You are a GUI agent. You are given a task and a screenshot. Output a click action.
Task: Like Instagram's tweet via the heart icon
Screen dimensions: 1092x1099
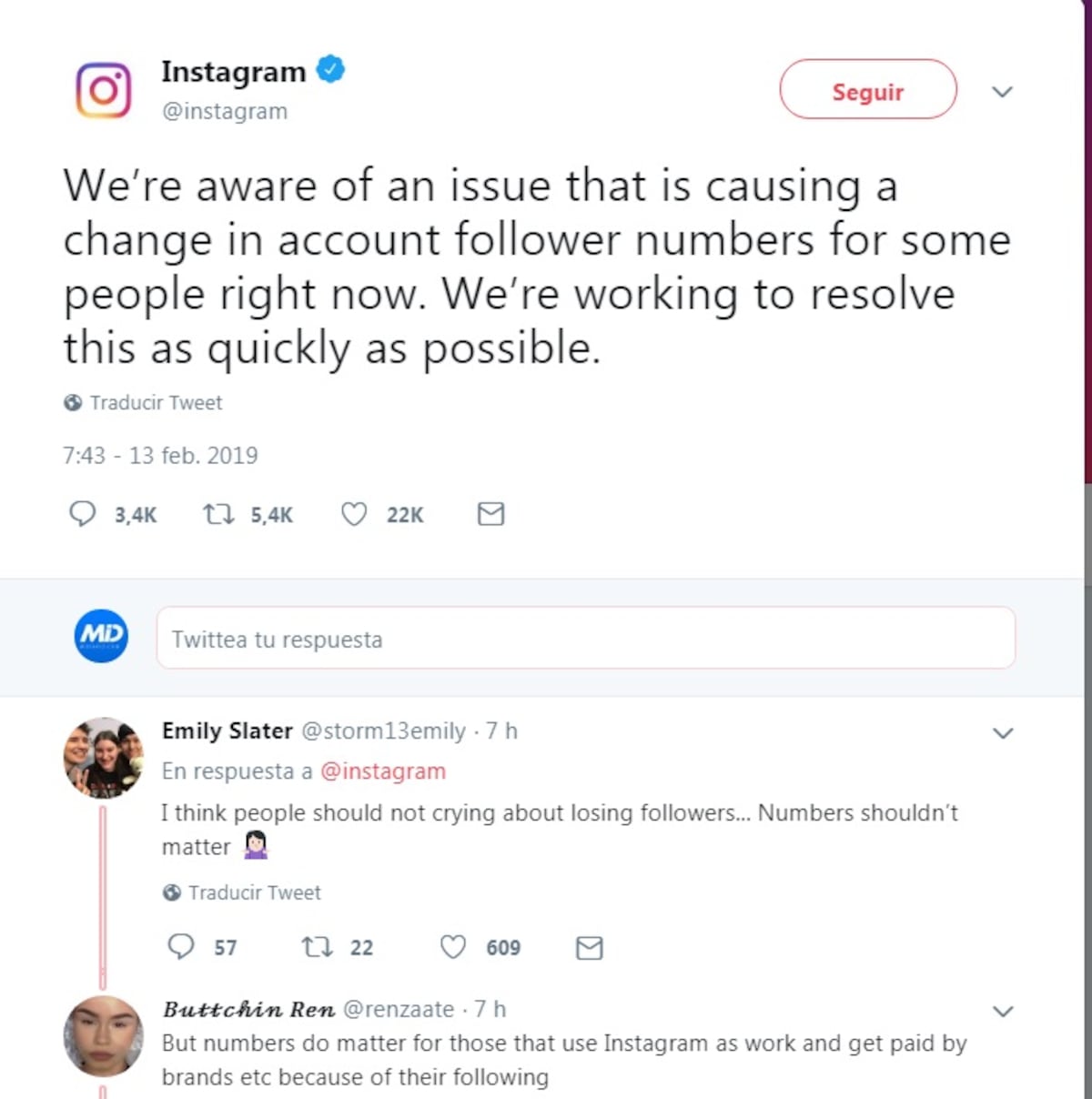tap(354, 514)
